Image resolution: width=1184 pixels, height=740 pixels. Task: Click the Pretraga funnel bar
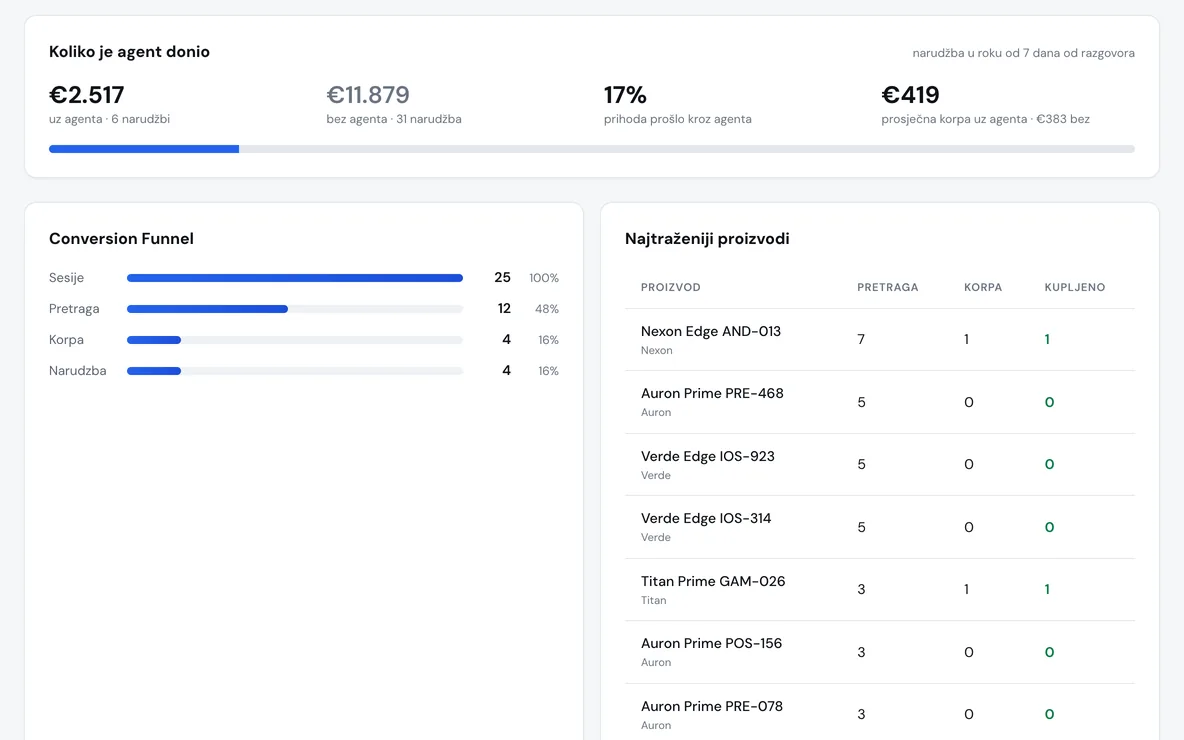coord(294,309)
